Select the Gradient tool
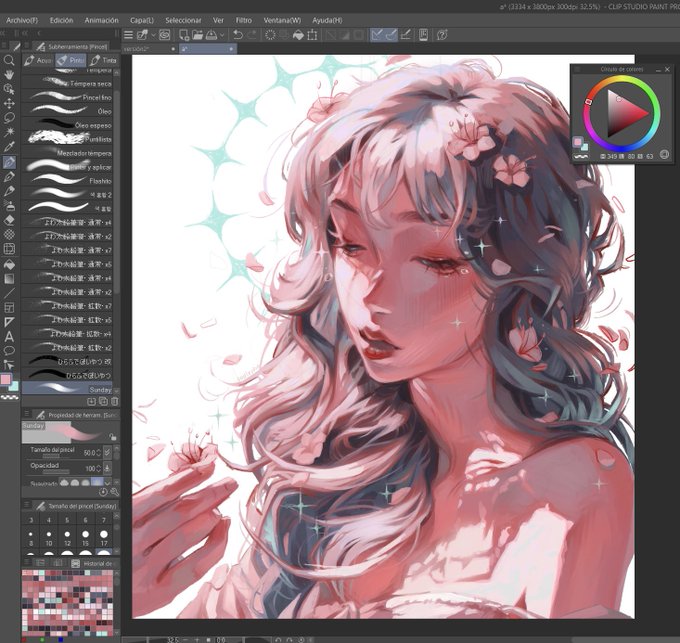 (x=9, y=278)
